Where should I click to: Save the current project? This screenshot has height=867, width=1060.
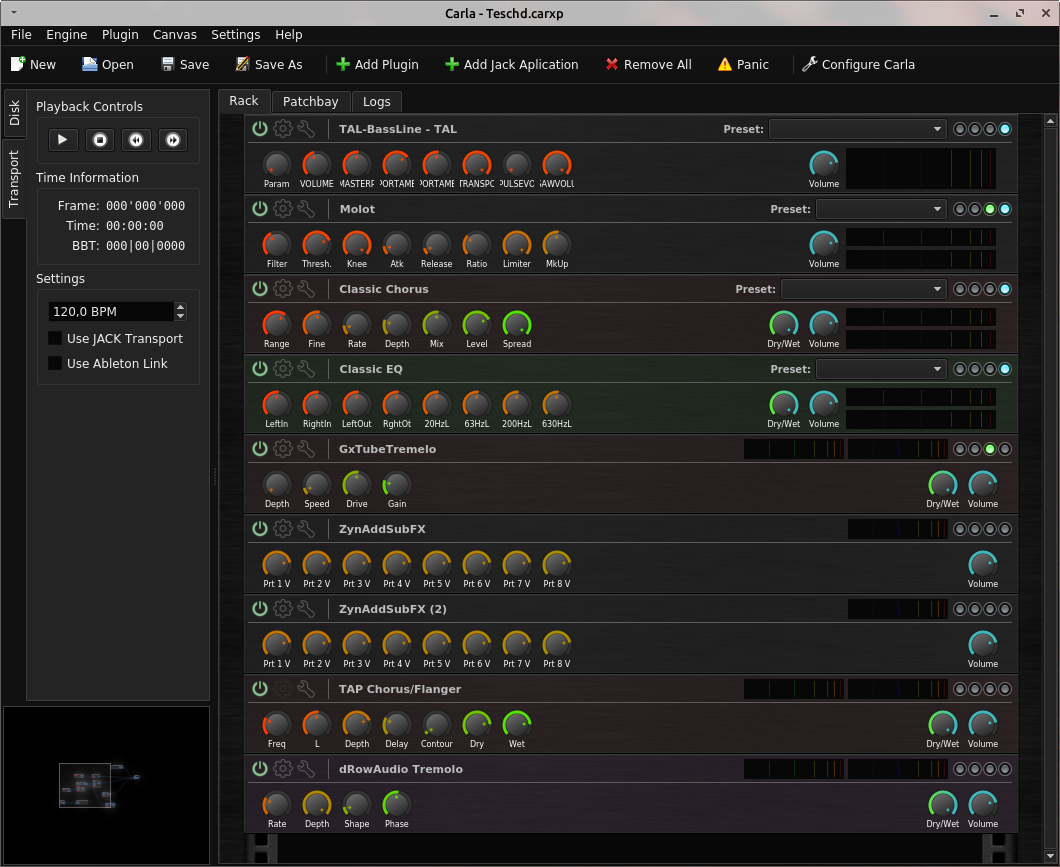(185, 64)
